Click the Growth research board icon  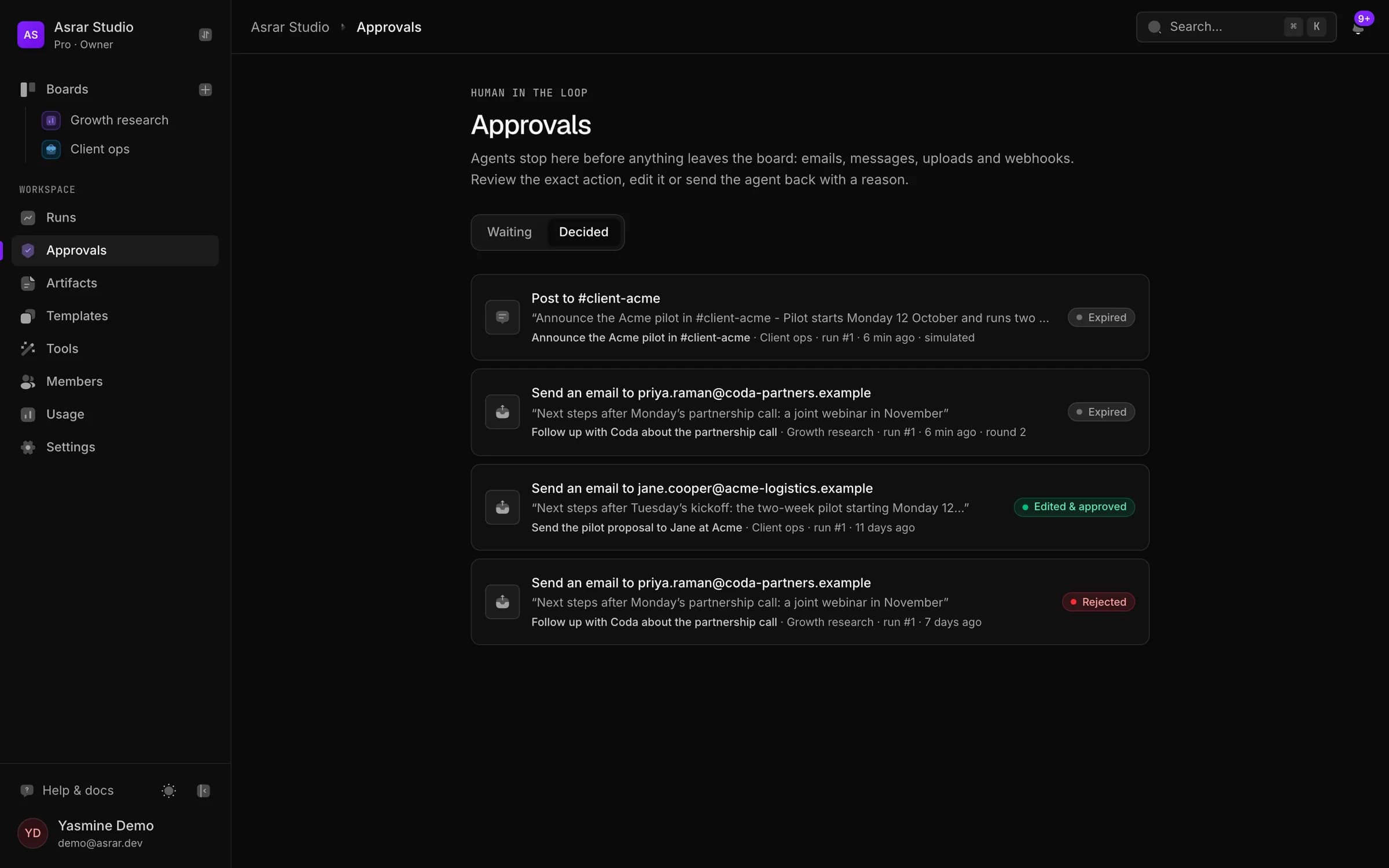(51, 120)
